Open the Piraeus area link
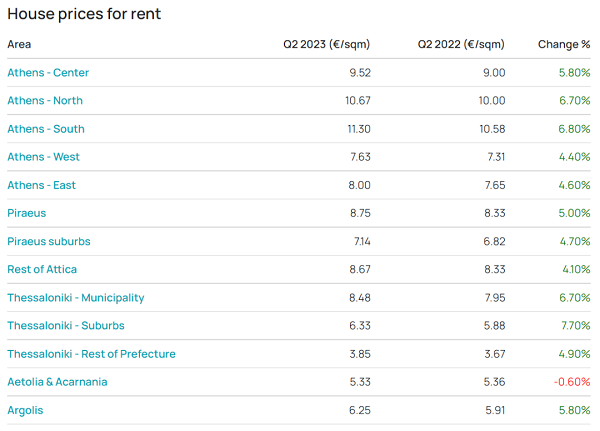This screenshot has width=600, height=431. pyautogui.click(x=27, y=213)
